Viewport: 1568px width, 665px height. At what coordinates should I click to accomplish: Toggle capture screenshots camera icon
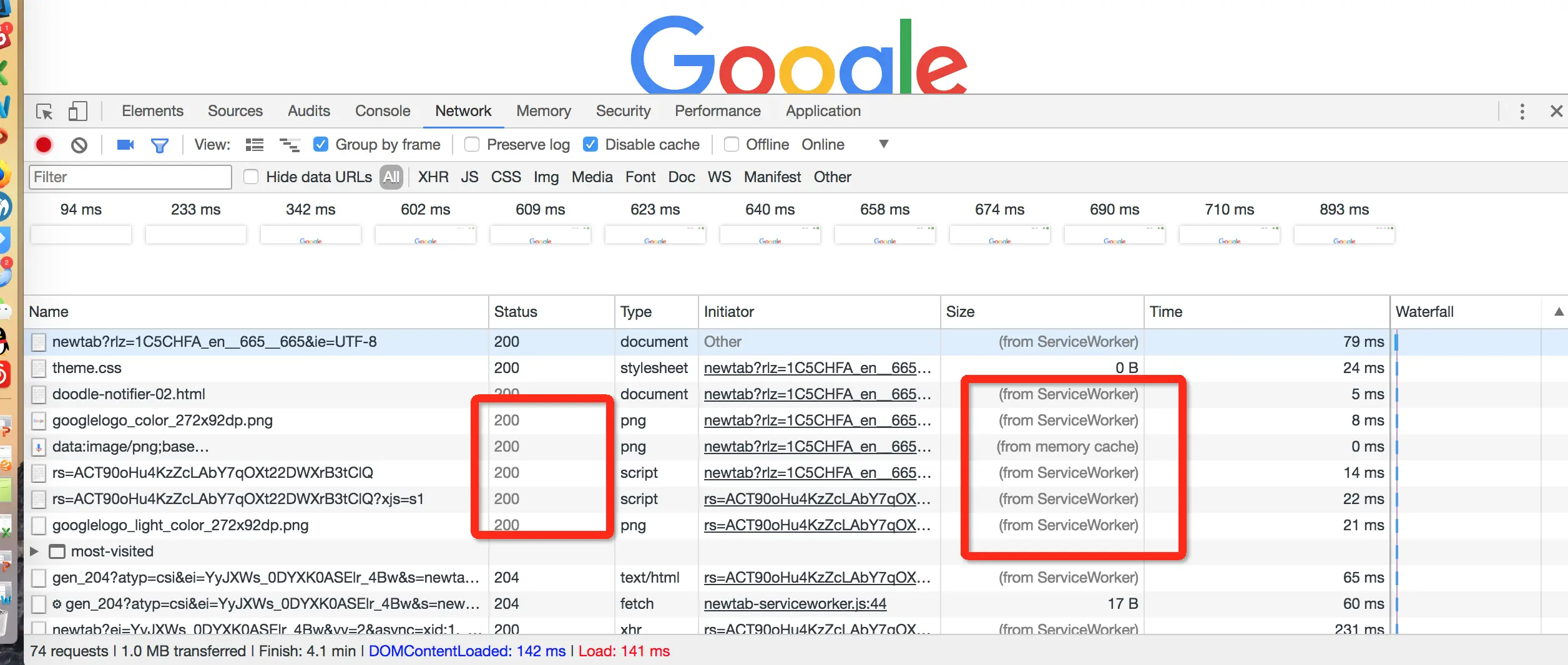tap(125, 145)
